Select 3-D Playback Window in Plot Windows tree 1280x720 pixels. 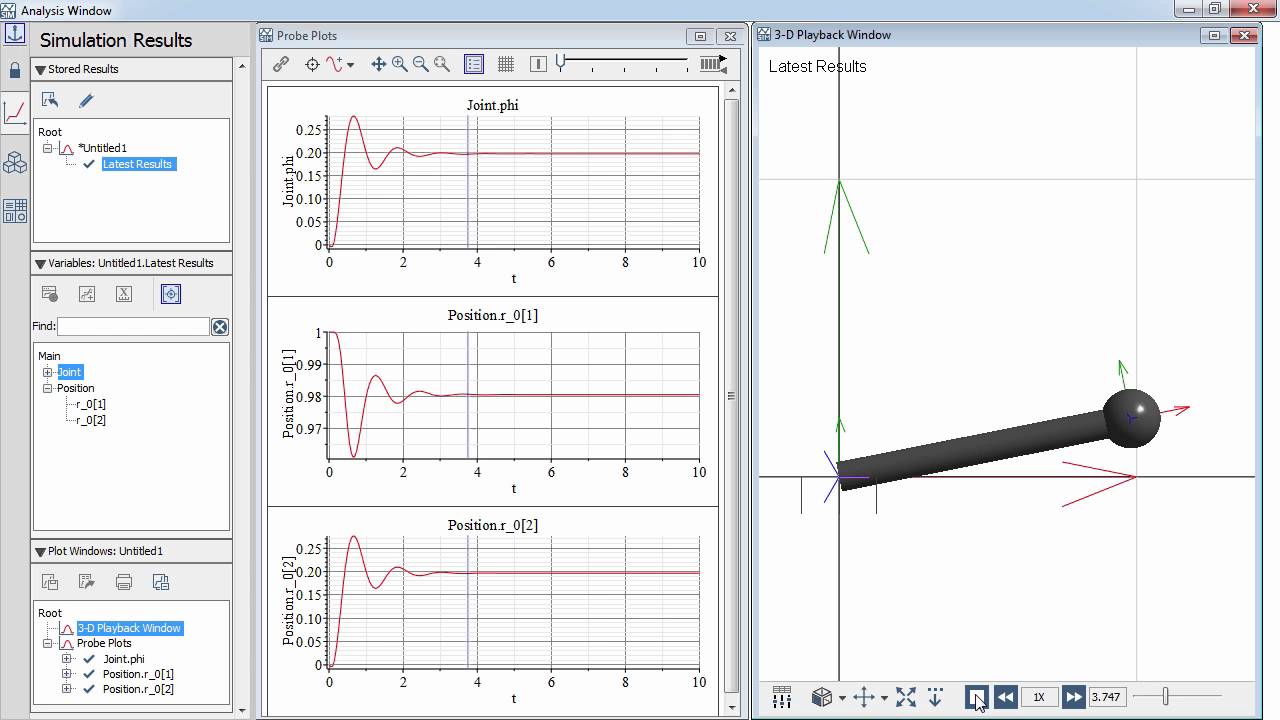pos(129,628)
